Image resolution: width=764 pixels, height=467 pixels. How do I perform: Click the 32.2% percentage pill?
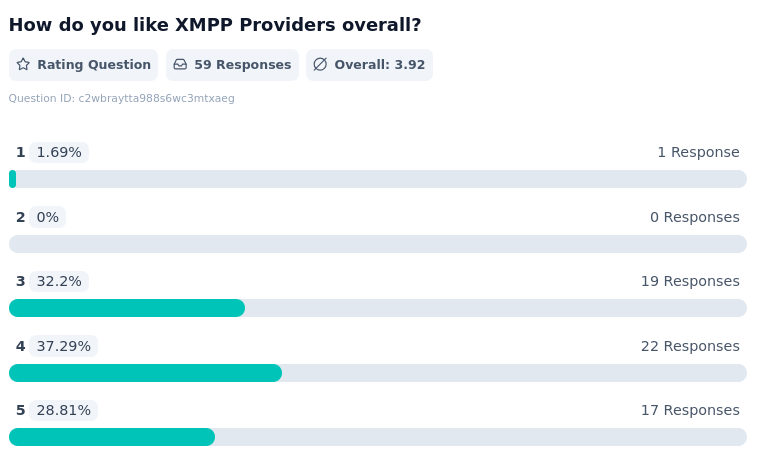point(59,281)
